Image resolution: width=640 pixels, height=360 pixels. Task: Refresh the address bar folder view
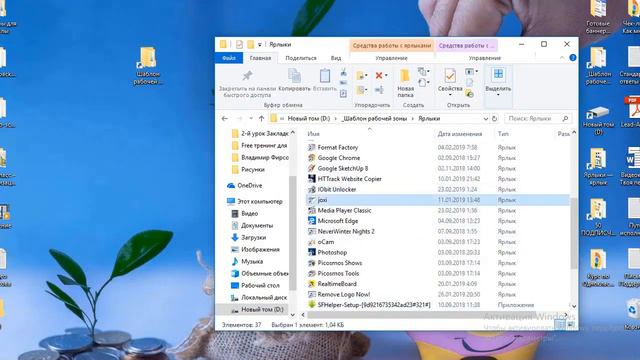point(494,118)
